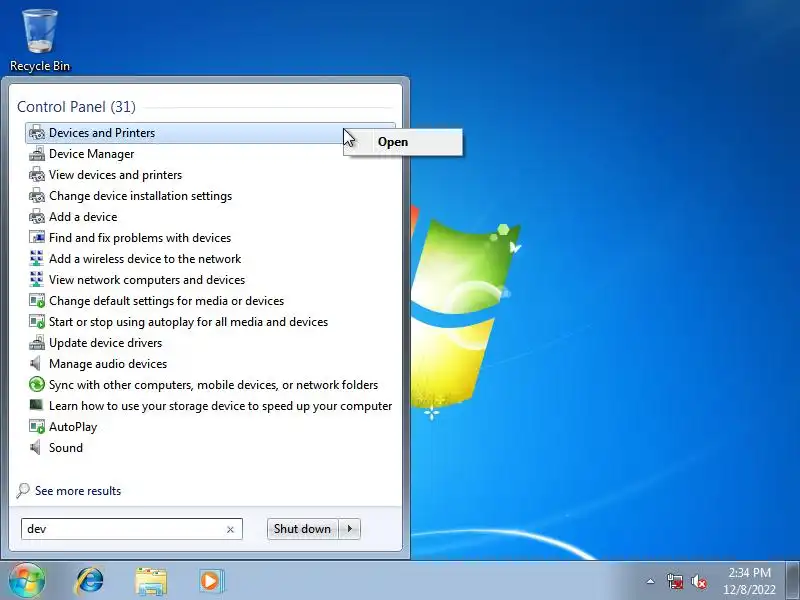The width and height of the screenshot is (800, 600).
Task: Click the muted volume tray icon
Action: pyautogui.click(x=699, y=581)
